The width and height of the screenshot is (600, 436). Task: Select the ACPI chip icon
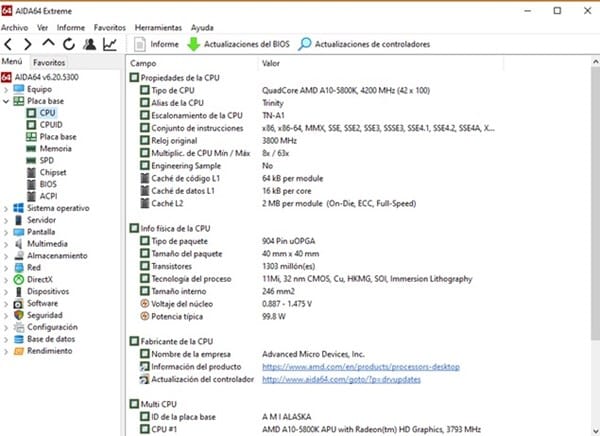pyautogui.click(x=31, y=196)
